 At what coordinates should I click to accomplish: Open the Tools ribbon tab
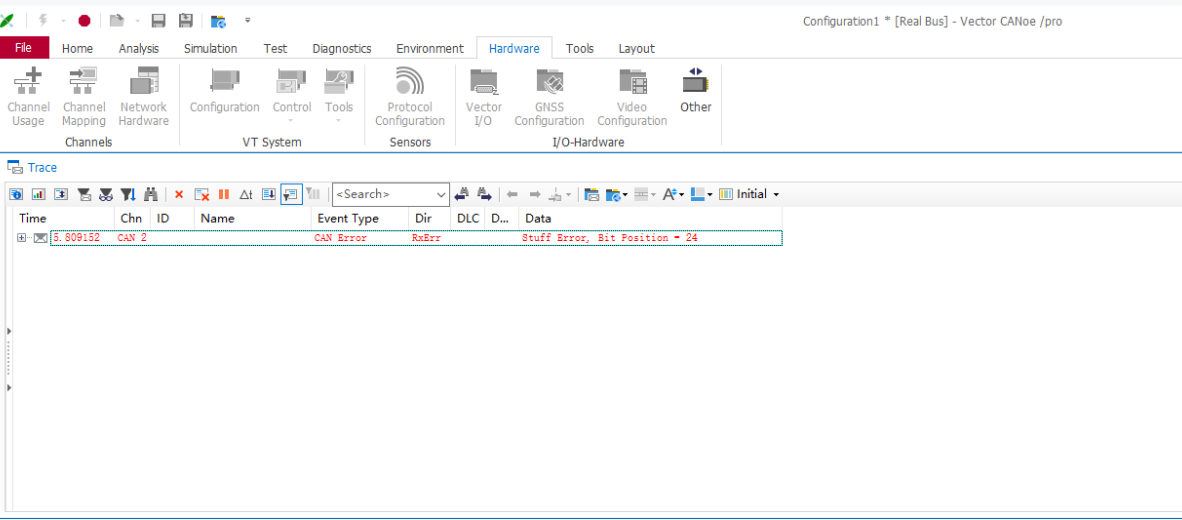(580, 48)
